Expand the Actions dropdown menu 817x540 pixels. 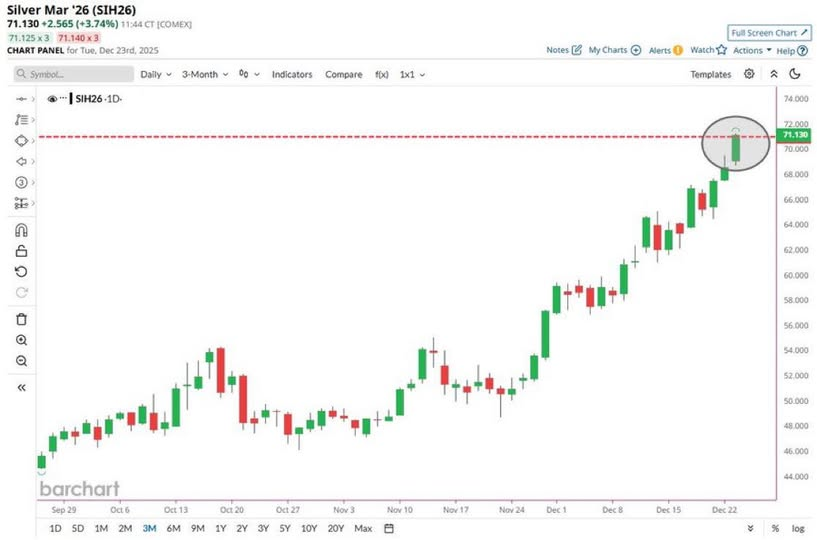pyautogui.click(x=752, y=50)
